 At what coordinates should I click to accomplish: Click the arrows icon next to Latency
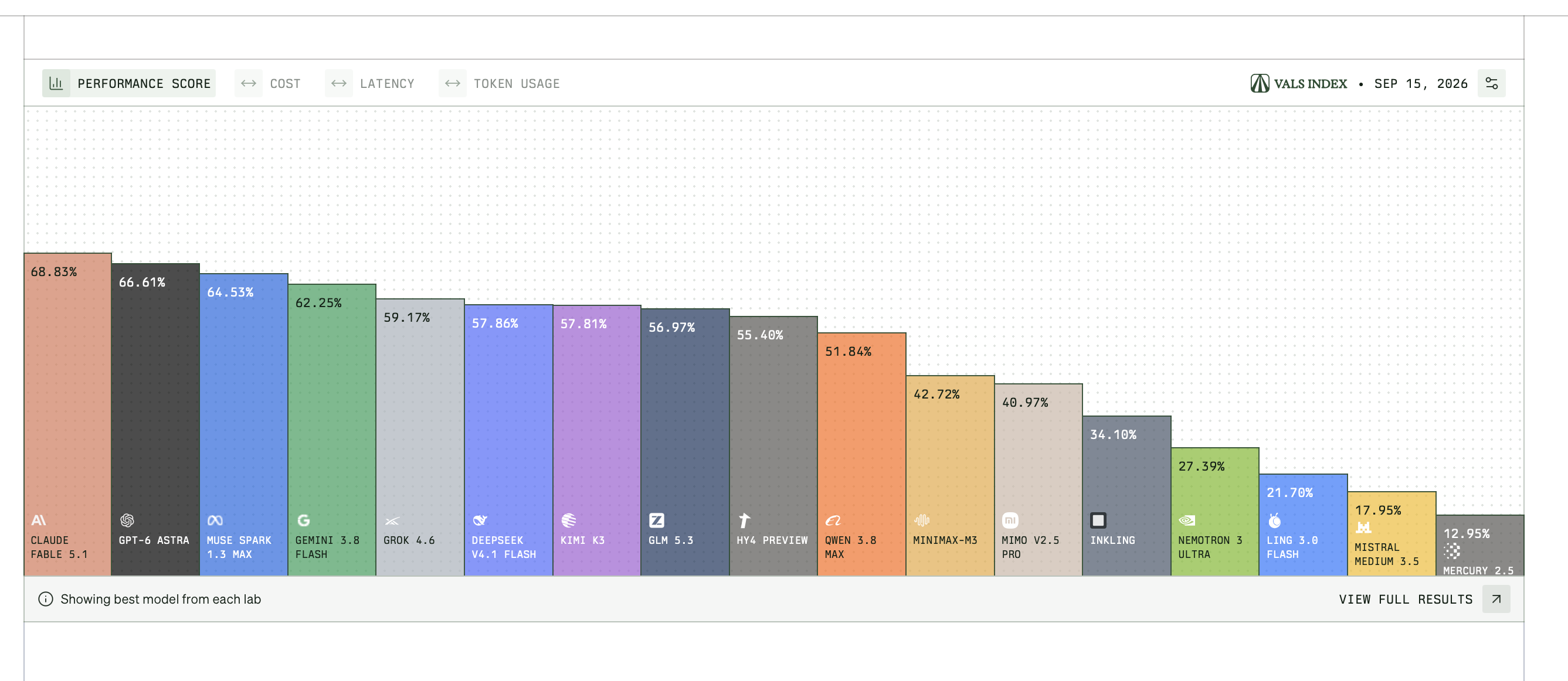tap(338, 83)
